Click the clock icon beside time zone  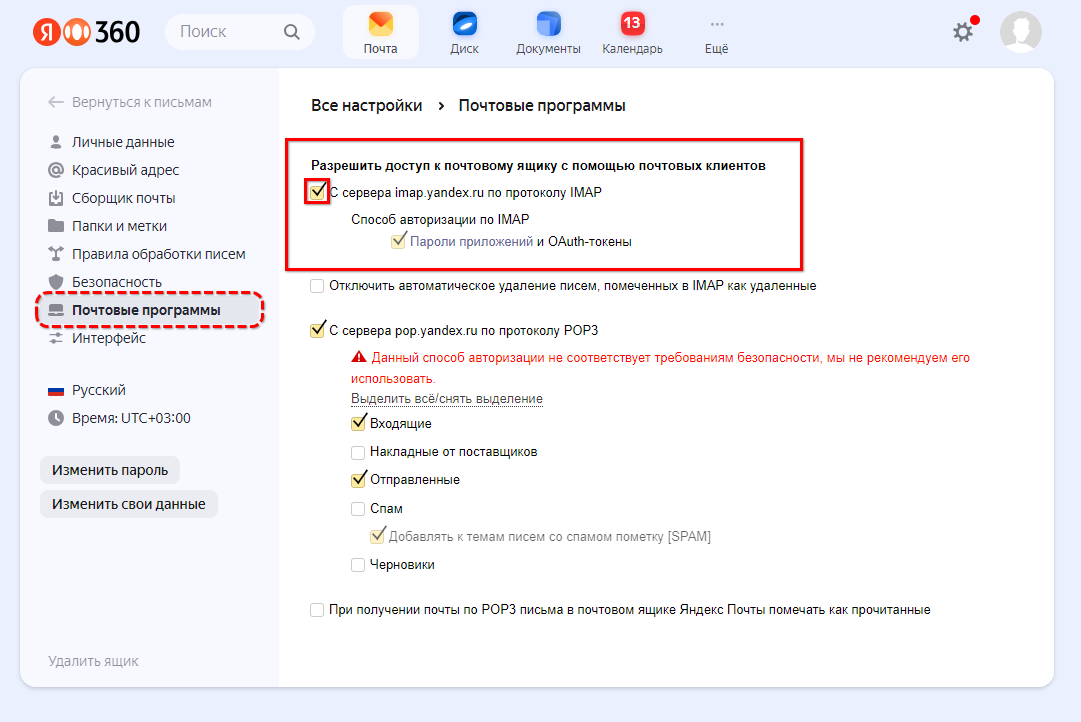coord(56,418)
